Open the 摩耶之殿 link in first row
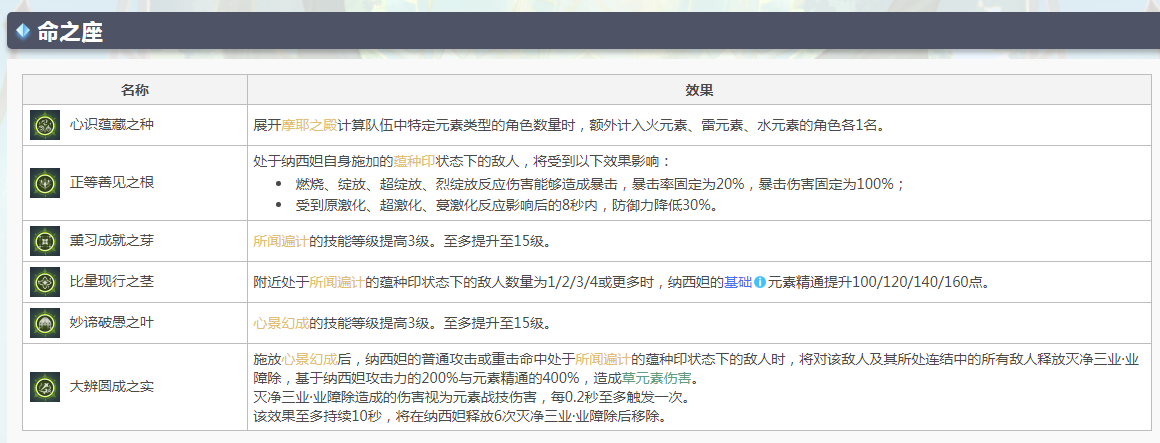This screenshot has width=1160, height=443. coord(309,125)
